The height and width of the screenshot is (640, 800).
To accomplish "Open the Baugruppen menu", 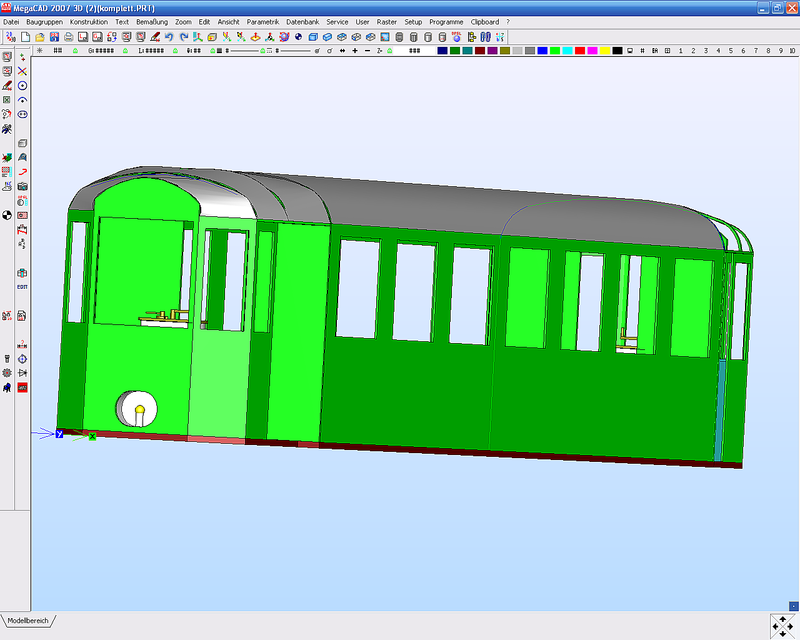I will (44, 22).
